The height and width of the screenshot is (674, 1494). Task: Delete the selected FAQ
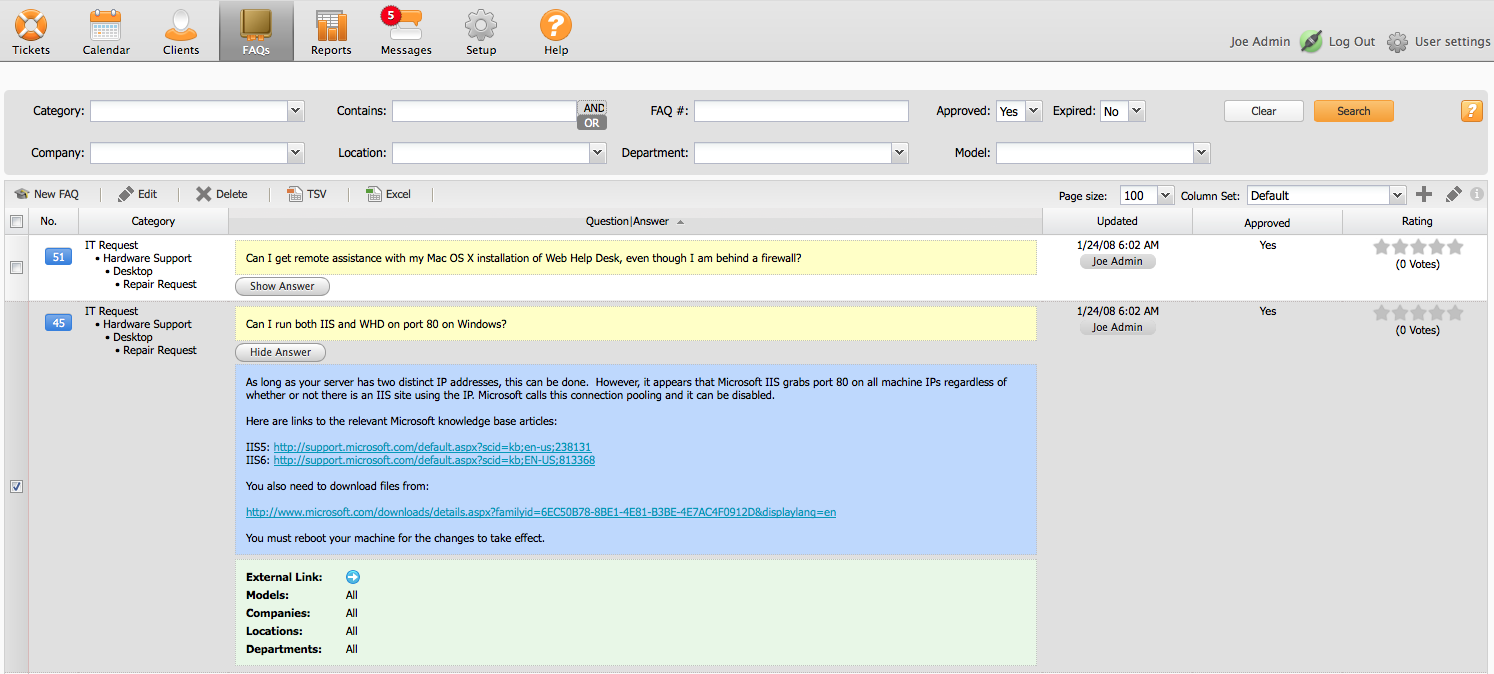(221, 194)
